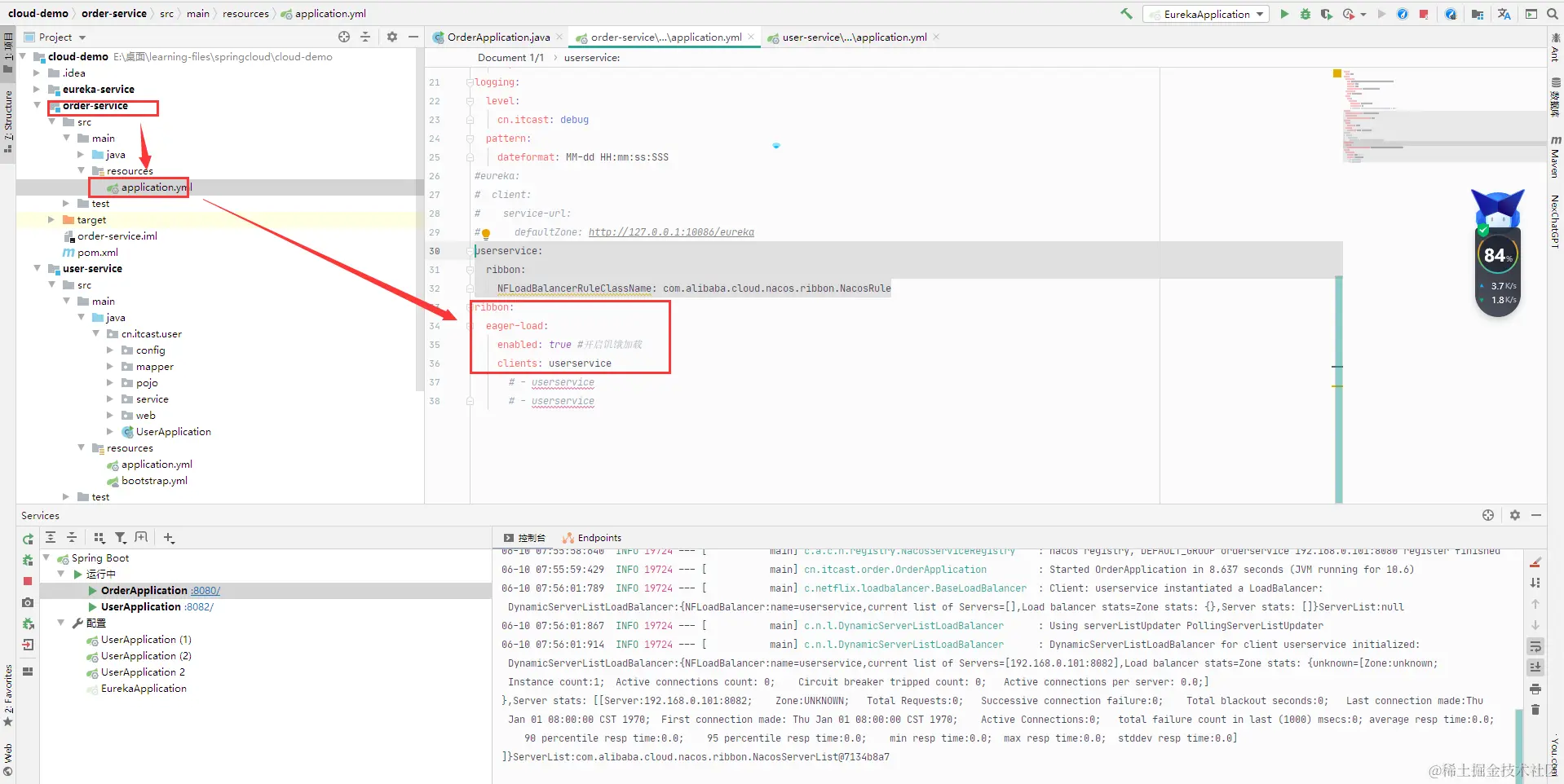Open Search Everywhere magnifier icon
Image resolution: width=1564 pixels, height=784 pixels.
(1553, 14)
